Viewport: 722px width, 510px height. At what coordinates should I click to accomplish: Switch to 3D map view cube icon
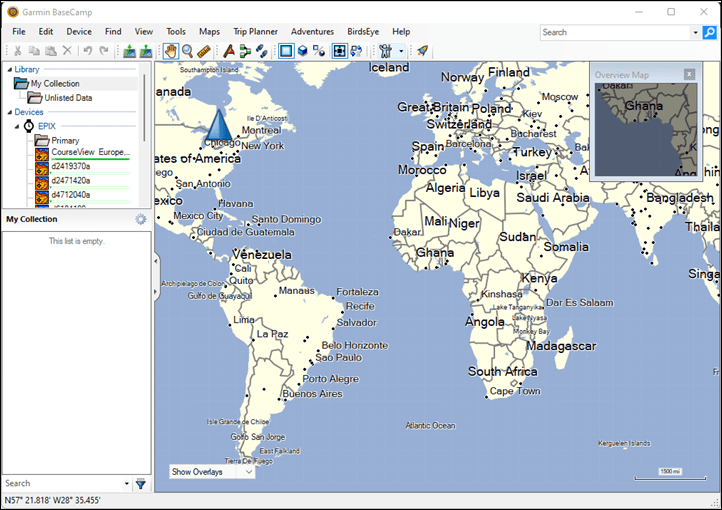303,51
